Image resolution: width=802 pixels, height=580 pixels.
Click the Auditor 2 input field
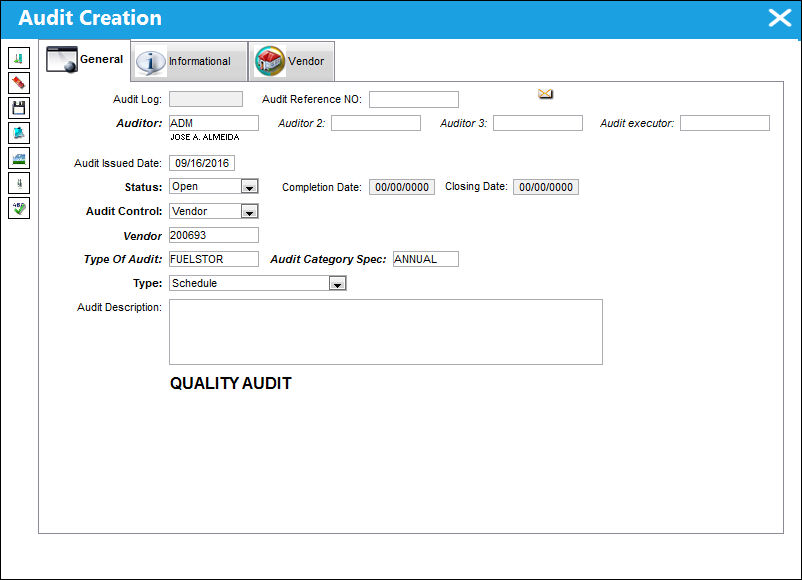coord(376,123)
